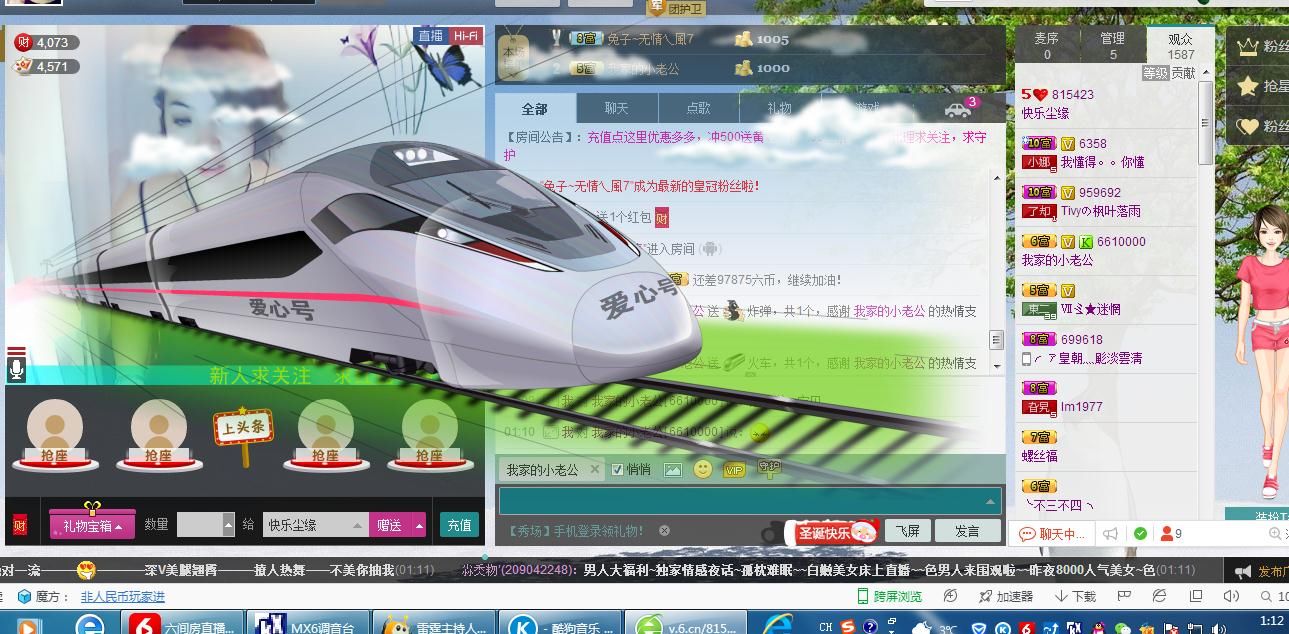Image resolution: width=1289 pixels, height=634 pixels.
Task: Toggle 等级 sorting in audience list
Action: (1155, 73)
